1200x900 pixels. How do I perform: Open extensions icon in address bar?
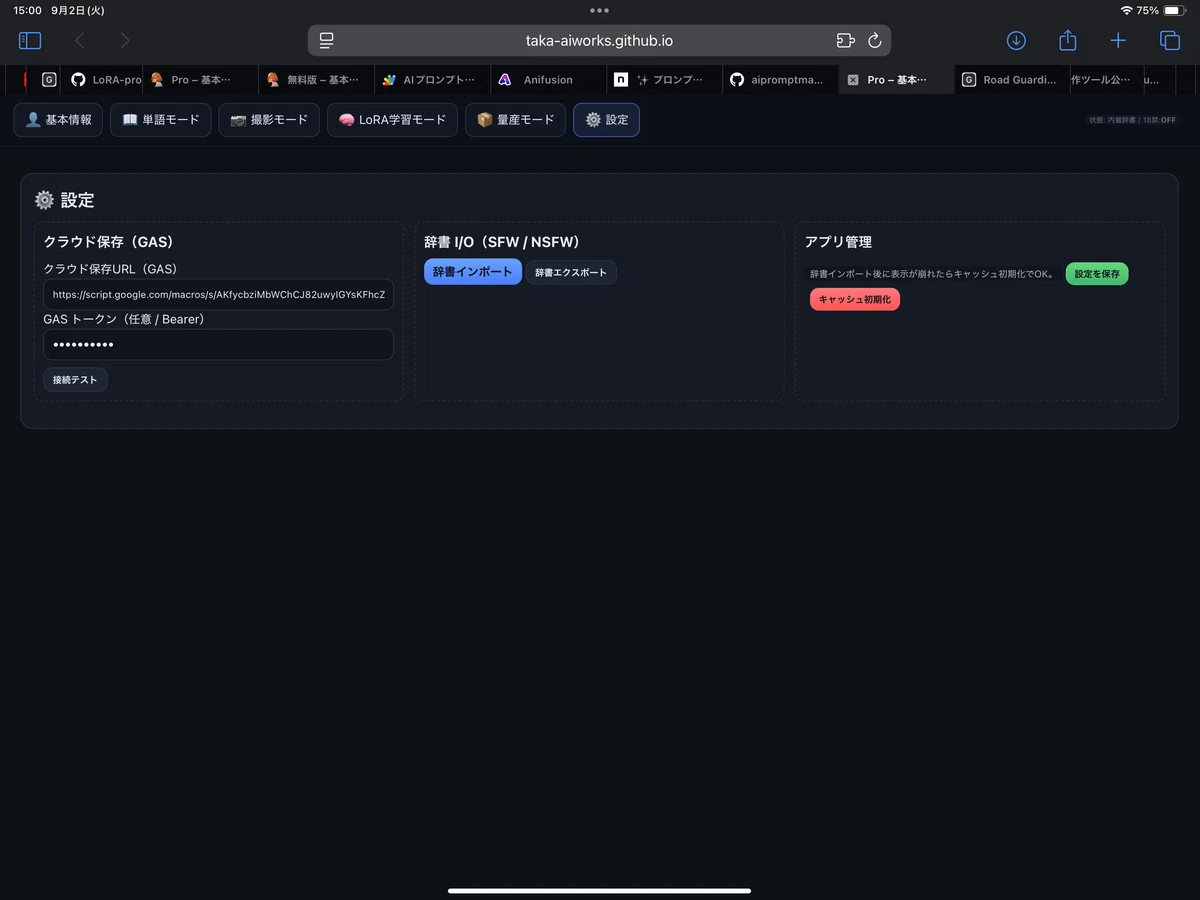coord(845,41)
